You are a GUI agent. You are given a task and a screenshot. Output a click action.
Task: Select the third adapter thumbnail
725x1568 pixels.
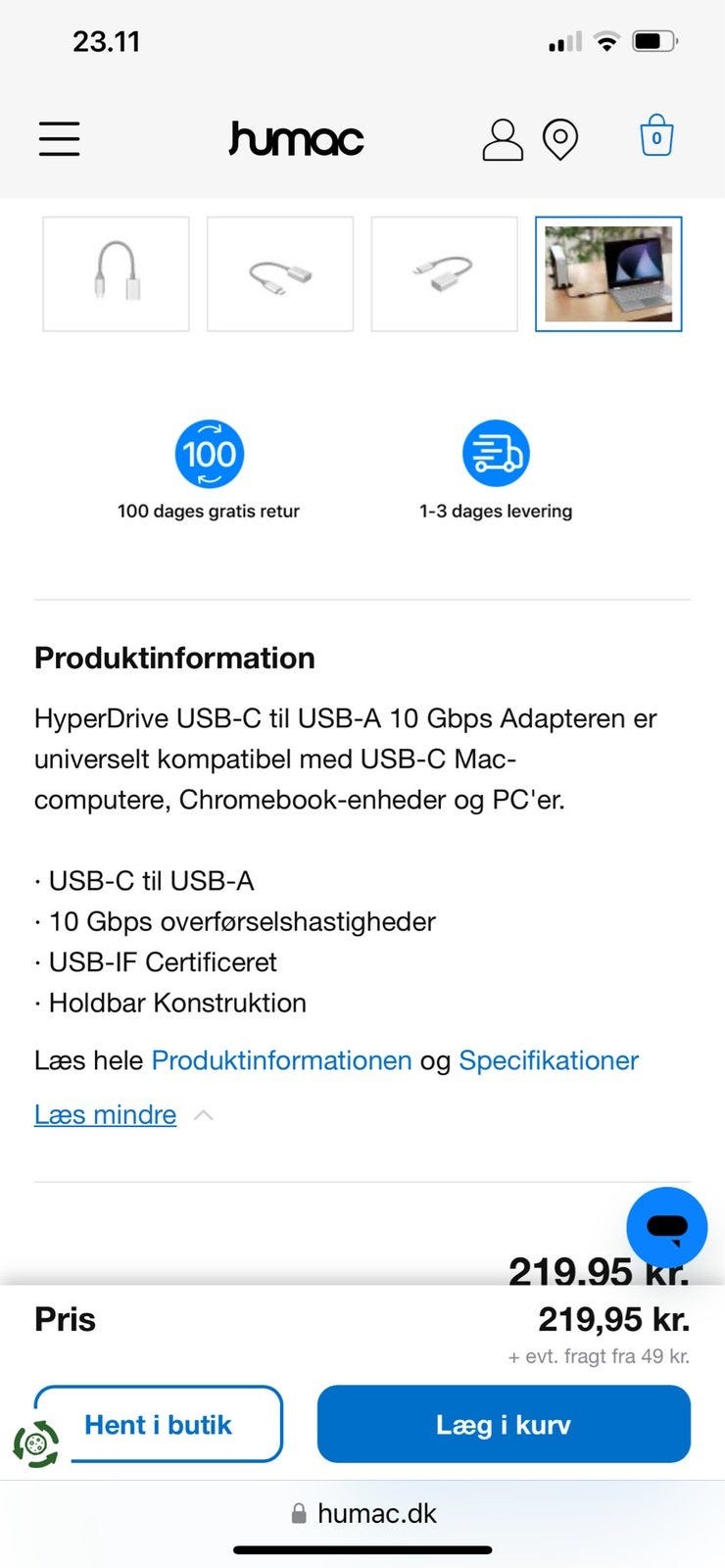pos(444,273)
